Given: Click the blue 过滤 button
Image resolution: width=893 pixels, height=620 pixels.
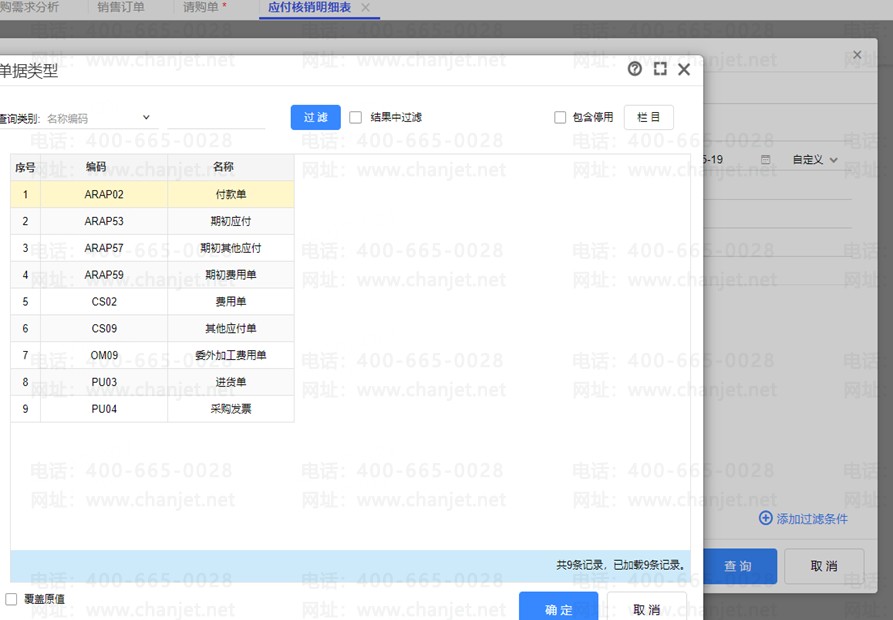Looking at the screenshot, I should pos(315,117).
